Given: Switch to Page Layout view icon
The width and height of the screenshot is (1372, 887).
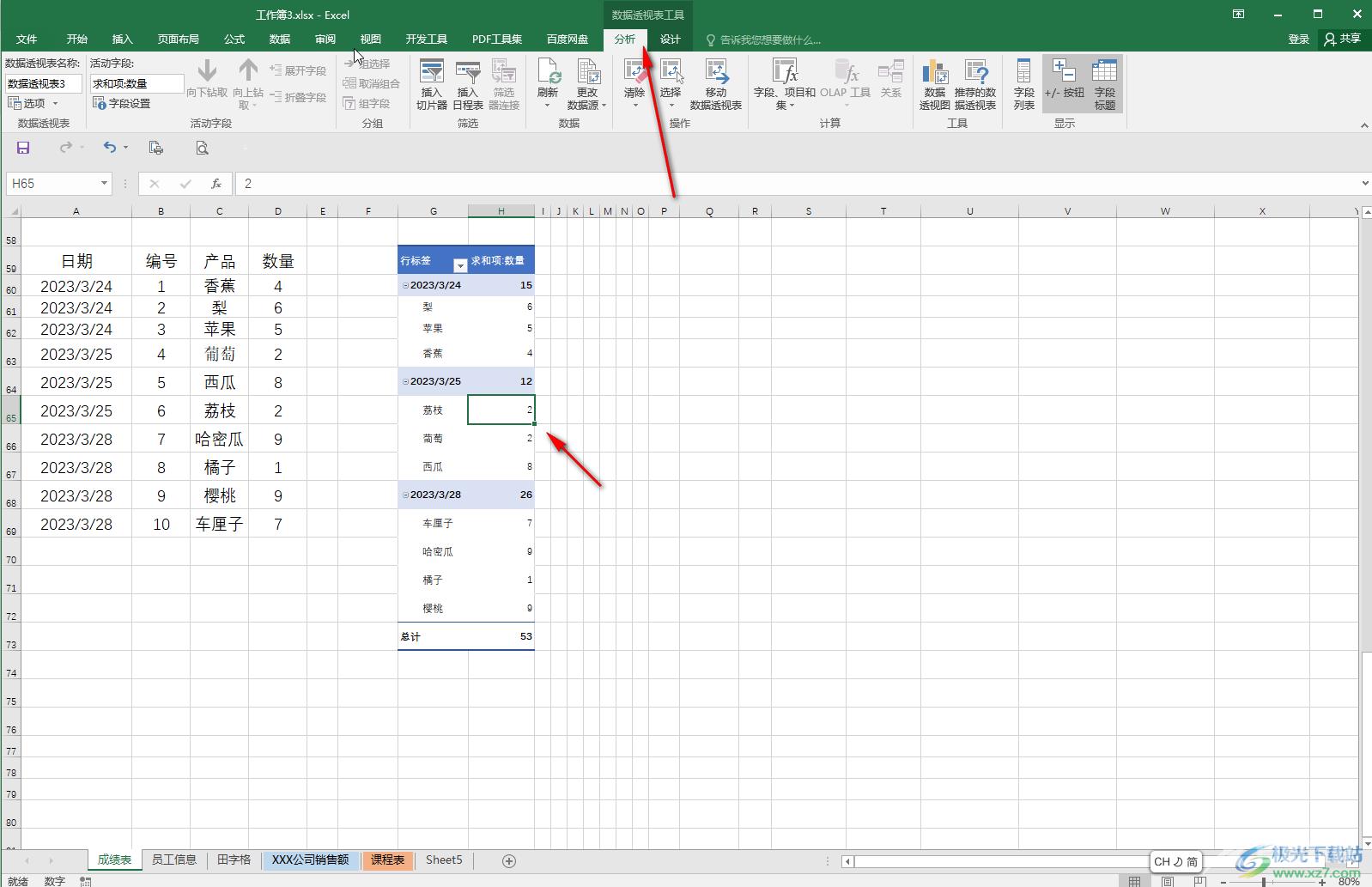Looking at the screenshot, I should [1168, 881].
